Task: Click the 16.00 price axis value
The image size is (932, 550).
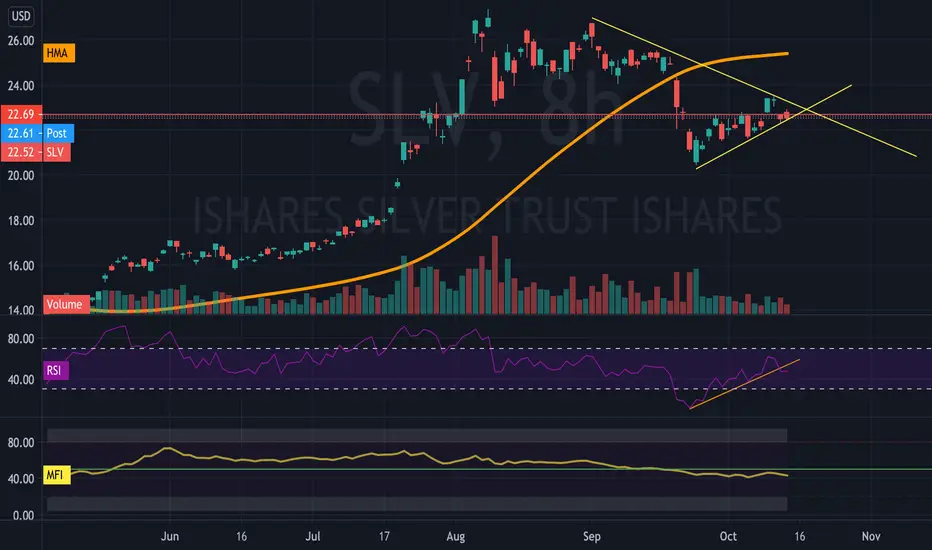Action: [x=21, y=266]
